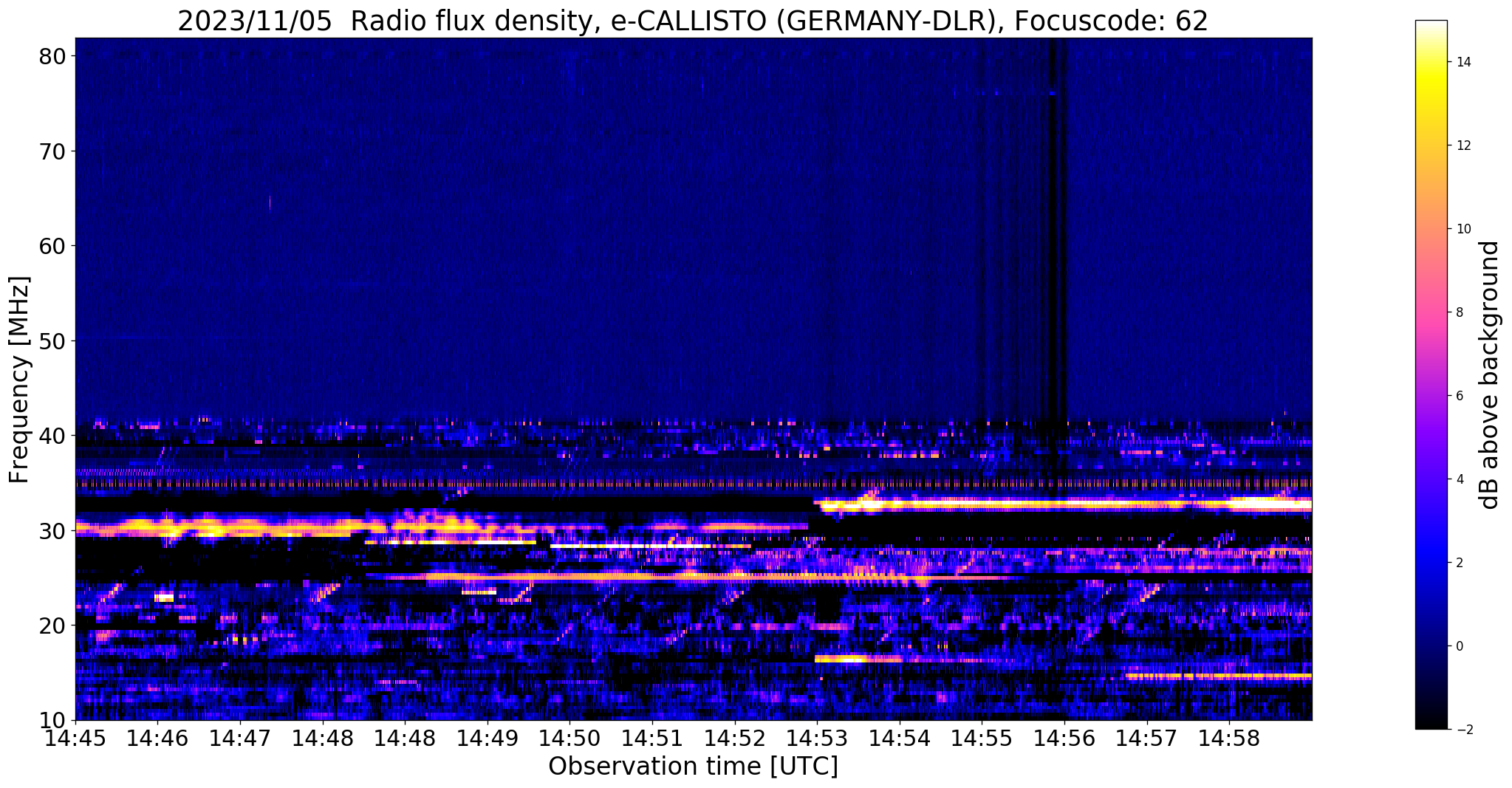Click the 14:56 time tick label
The height and width of the screenshot is (788, 1512).
click(x=1064, y=739)
